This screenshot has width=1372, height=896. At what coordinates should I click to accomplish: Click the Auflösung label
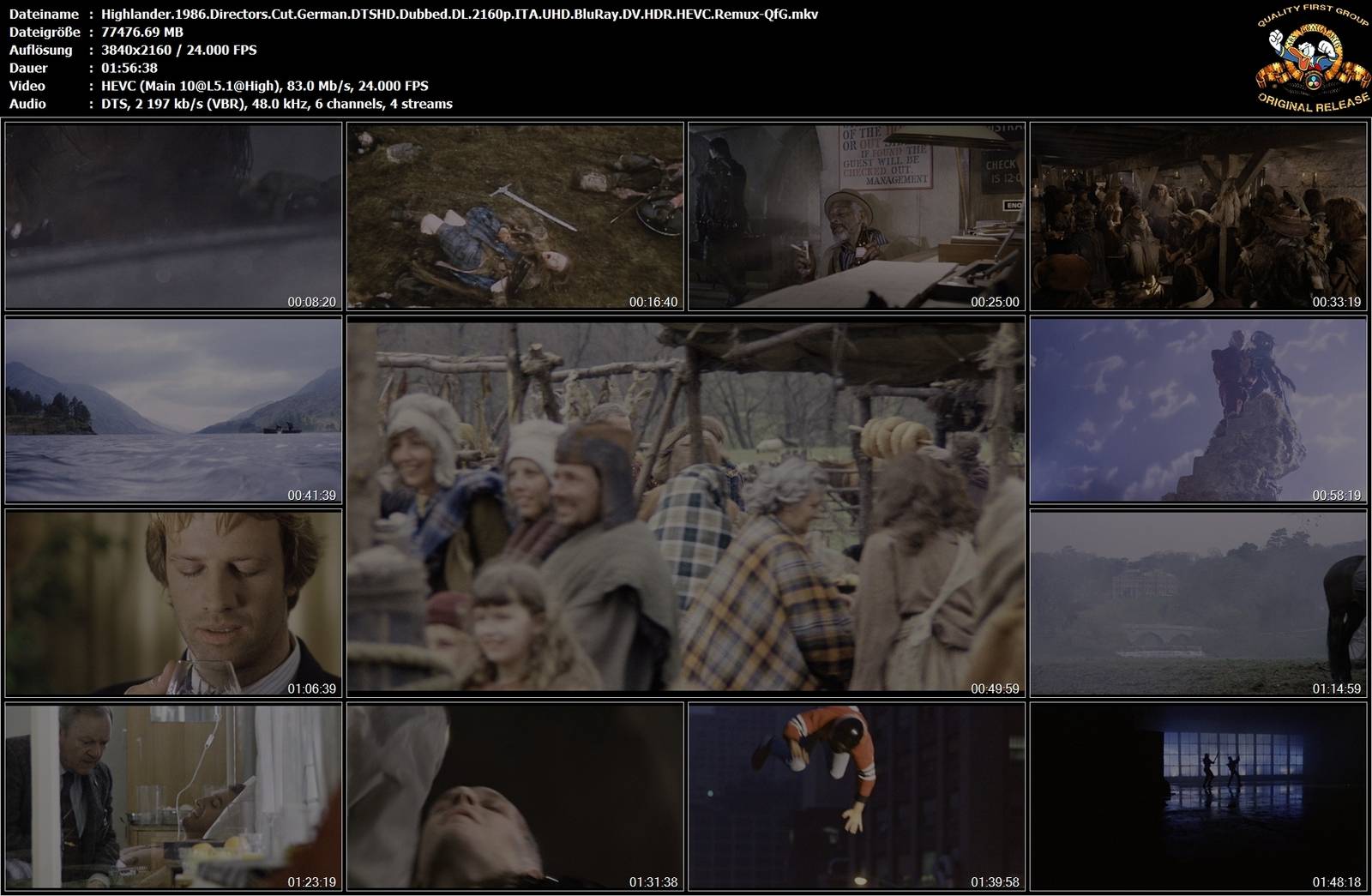click(40, 50)
